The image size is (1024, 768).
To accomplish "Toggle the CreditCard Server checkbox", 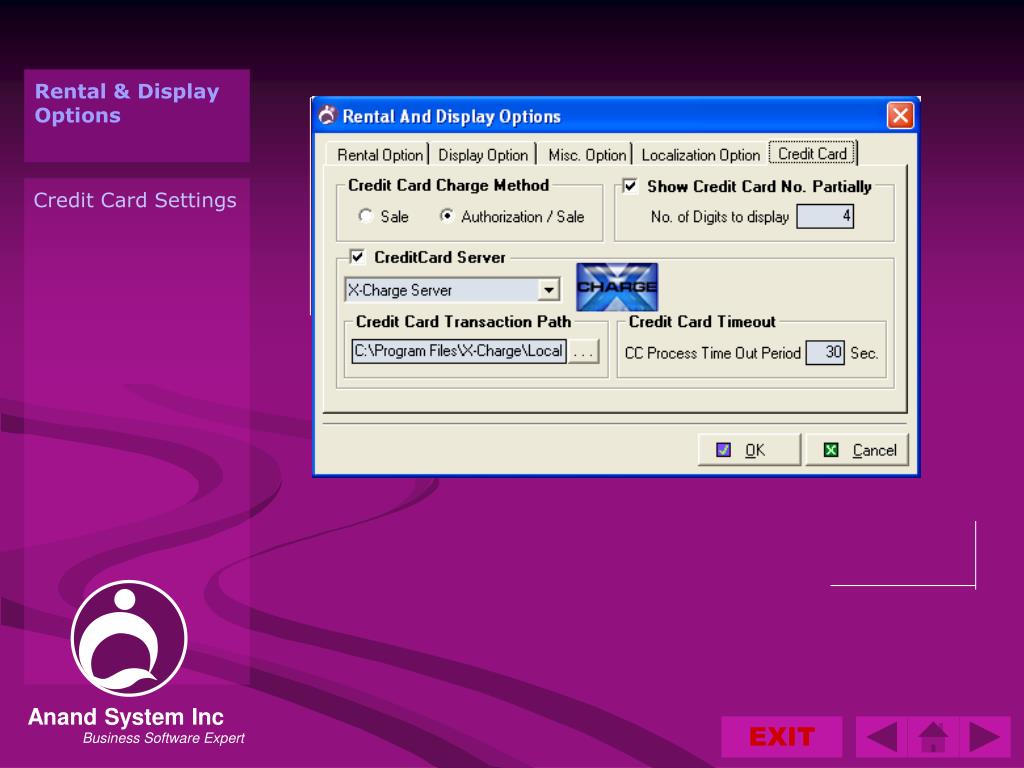I will (x=357, y=257).
